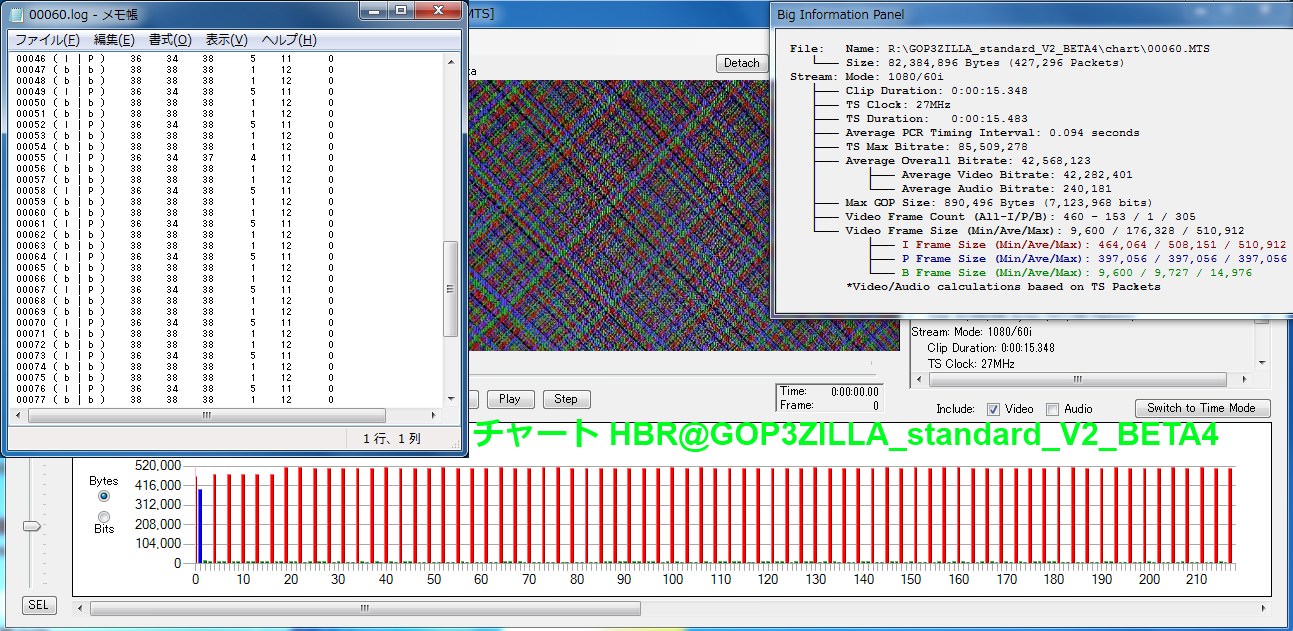Image resolution: width=1293 pixels, height=631 pixels.
Task: Click the vertical zoom slider thumb
Action: (x=33, y=526)
